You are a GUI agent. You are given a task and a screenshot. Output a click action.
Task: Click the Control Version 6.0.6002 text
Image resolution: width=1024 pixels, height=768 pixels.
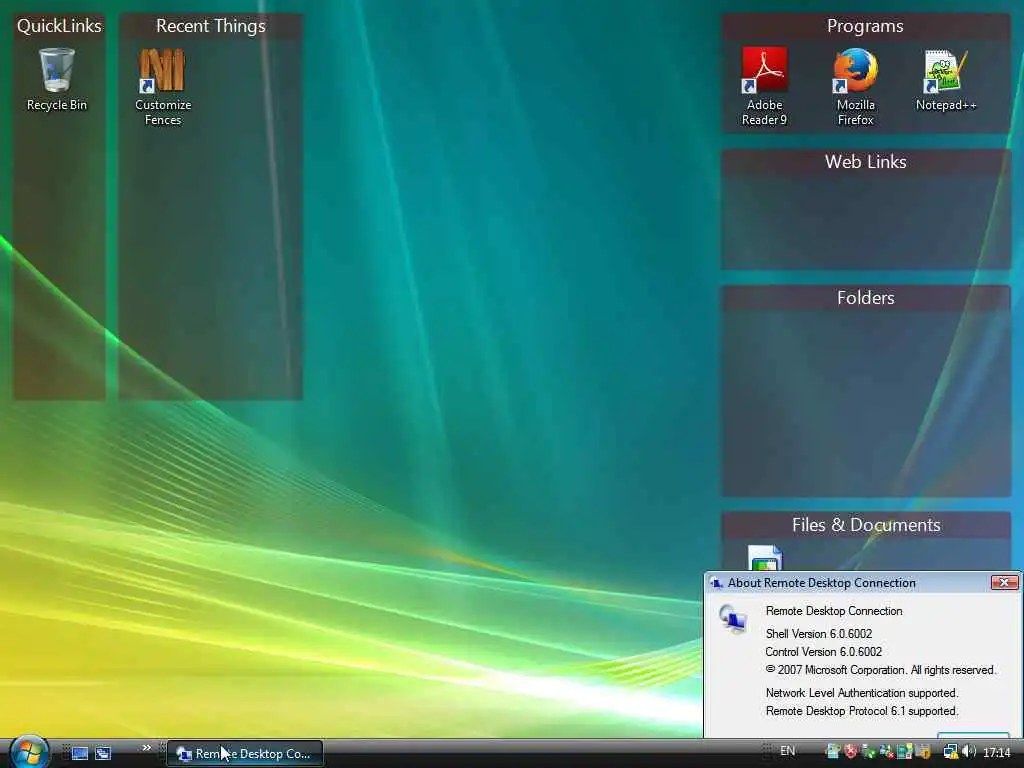824,652
